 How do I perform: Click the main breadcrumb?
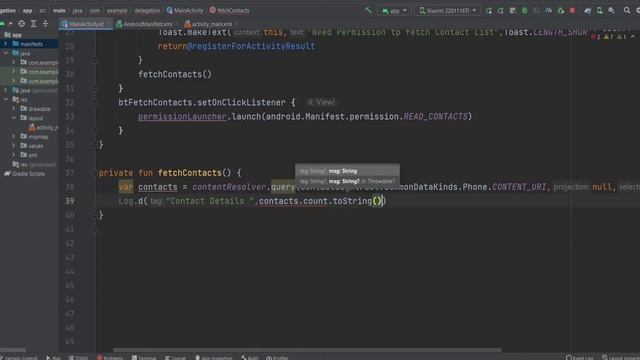point(59,11)
